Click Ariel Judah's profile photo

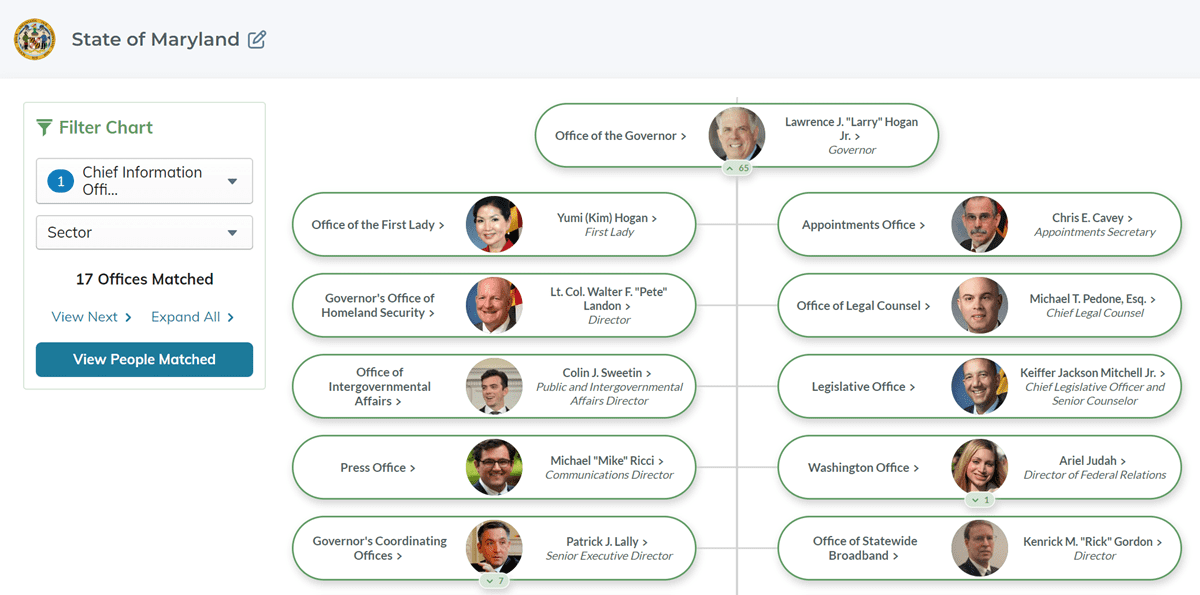coord(980,467)
